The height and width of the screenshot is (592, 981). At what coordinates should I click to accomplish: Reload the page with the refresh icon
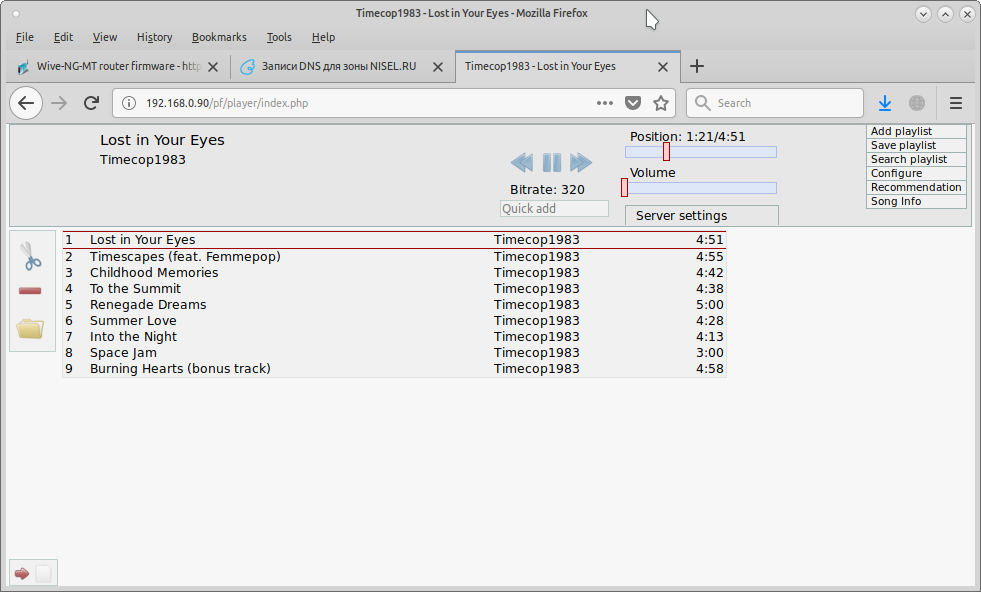[x=91, y=103]
